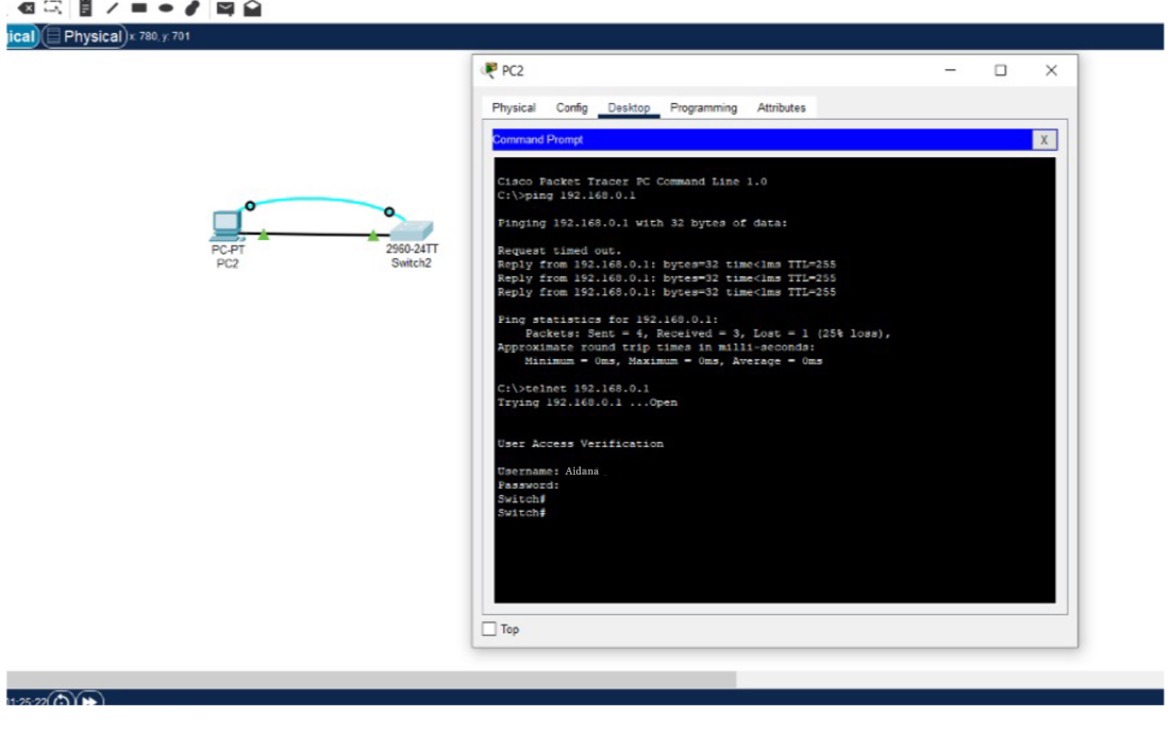Click the Power Cycle Devices button
This screenshot has width=1170, height=735.
(x=61, y=700)
